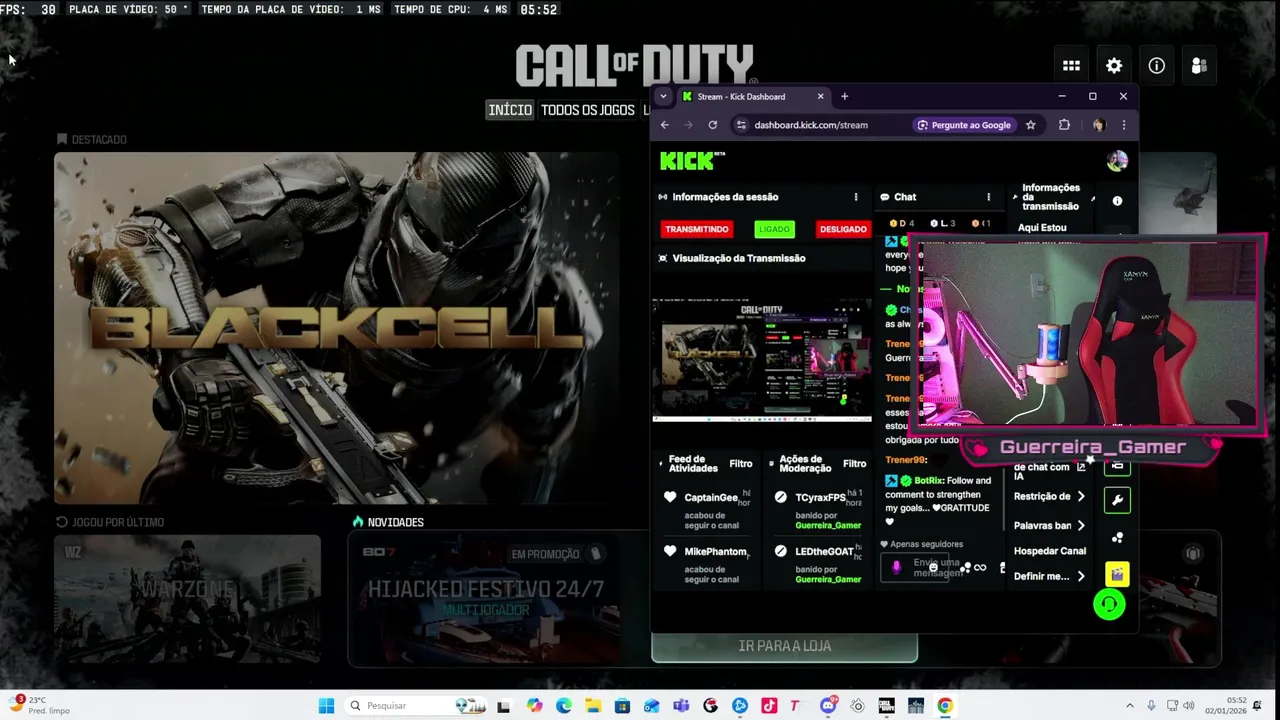
Task: Open the Chrome three-dot menu
Action: tap(1123, 125)
